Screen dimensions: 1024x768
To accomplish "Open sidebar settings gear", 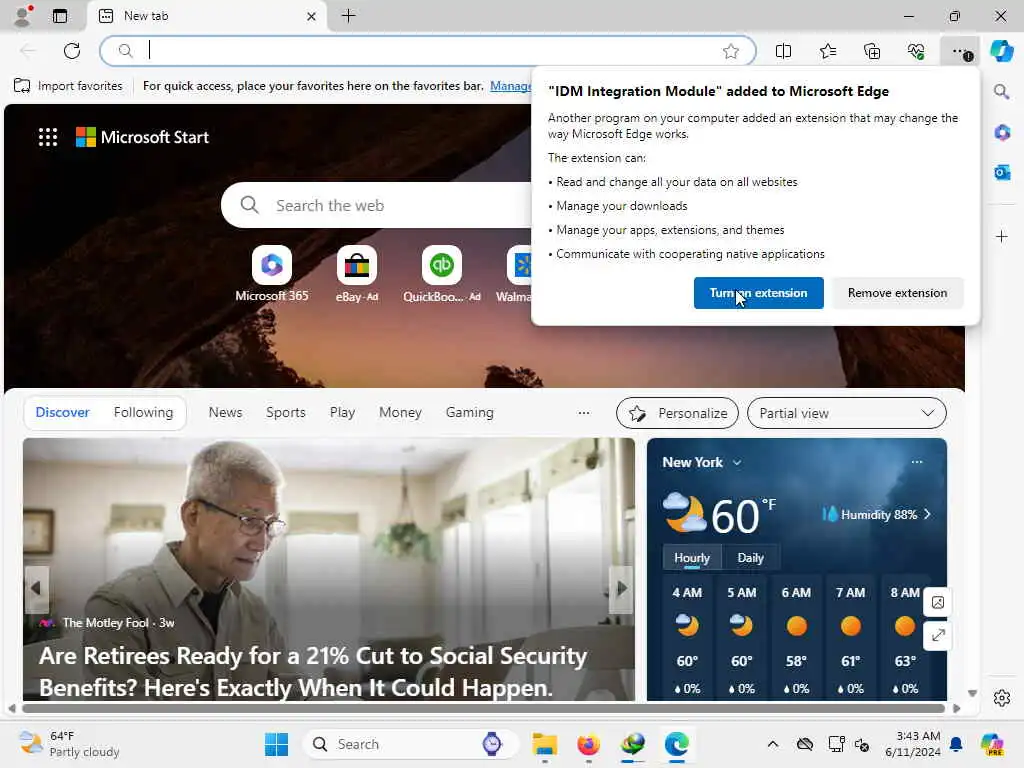I will (1002, 698).
